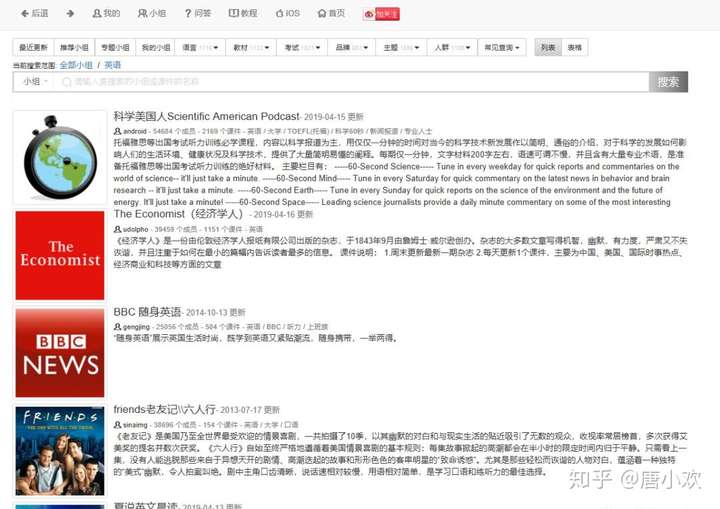Click the 全部小组 breadcrumb link
Screen dimensions: 720x509
click(x=76, y=65)
